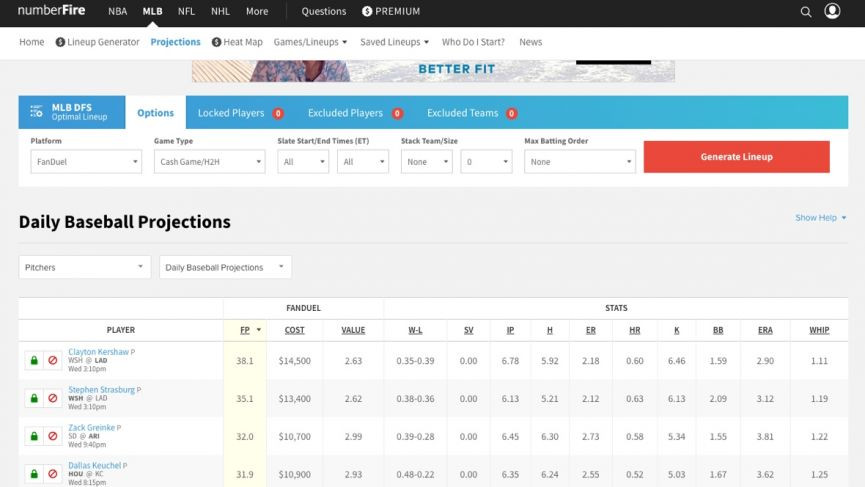
Task: Click the dollar icon beside Lineup Generator
Action: [60, 42]
